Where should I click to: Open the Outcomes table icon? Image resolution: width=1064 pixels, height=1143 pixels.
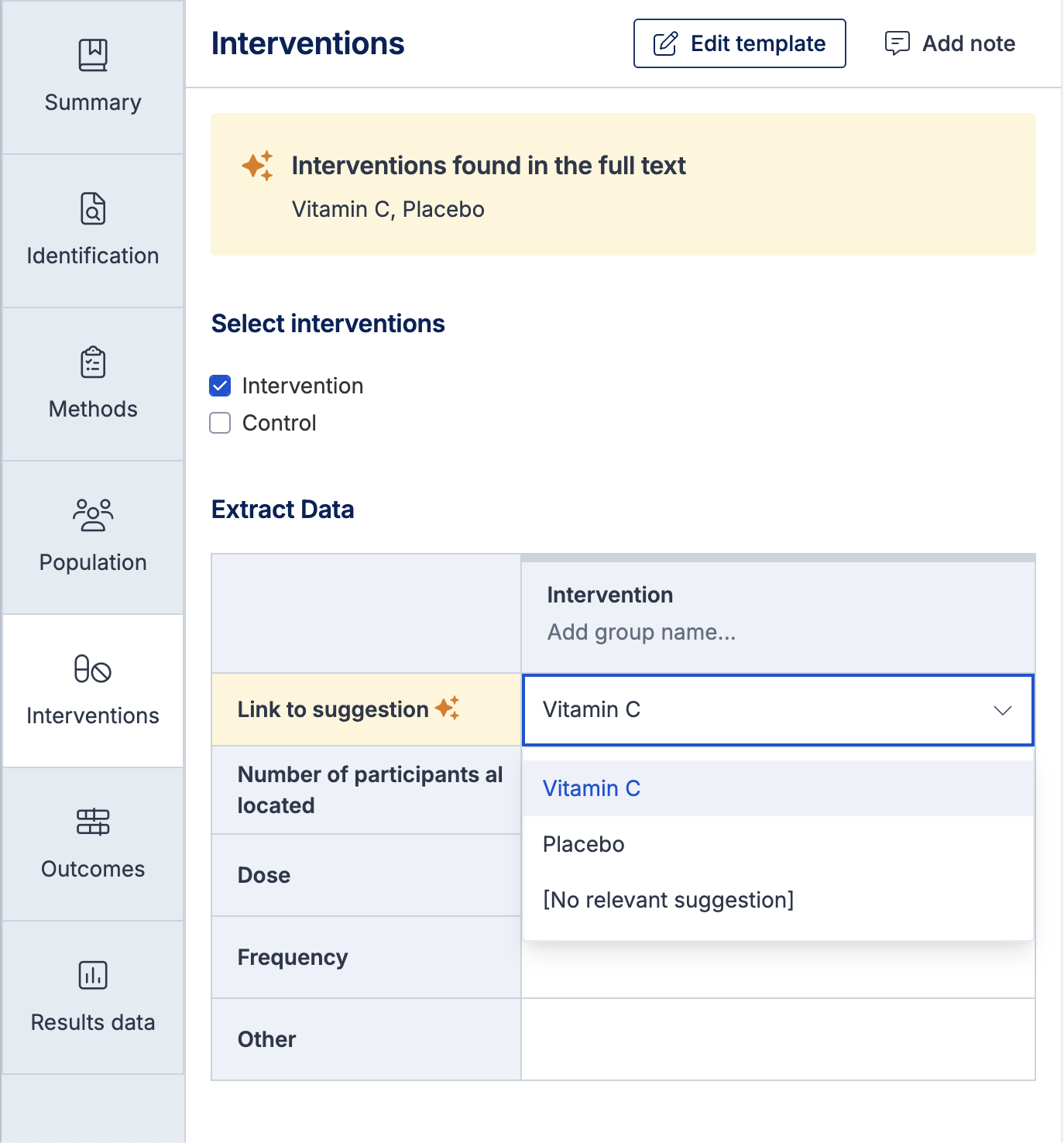click(x=93, y=822)
